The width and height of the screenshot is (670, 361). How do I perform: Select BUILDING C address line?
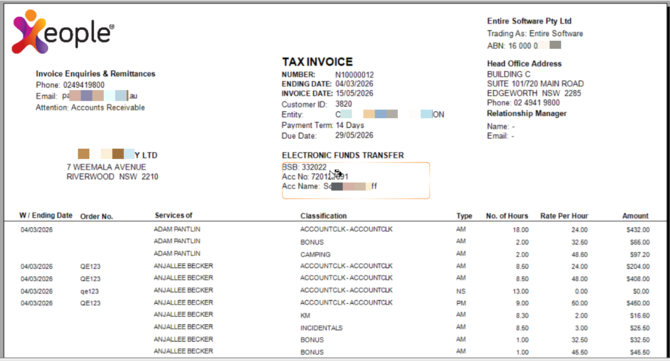click(508, 74)
